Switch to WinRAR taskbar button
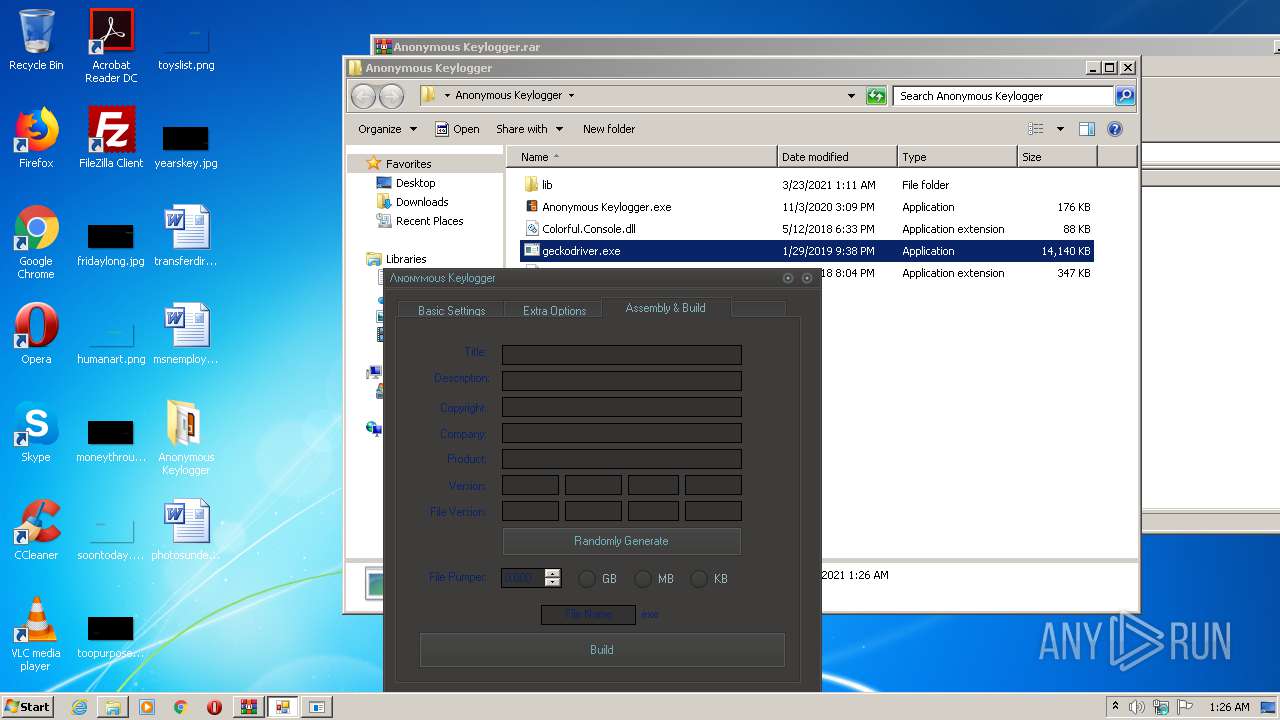The width and height of the screenshot is (1280, 720). click(249, 707)
